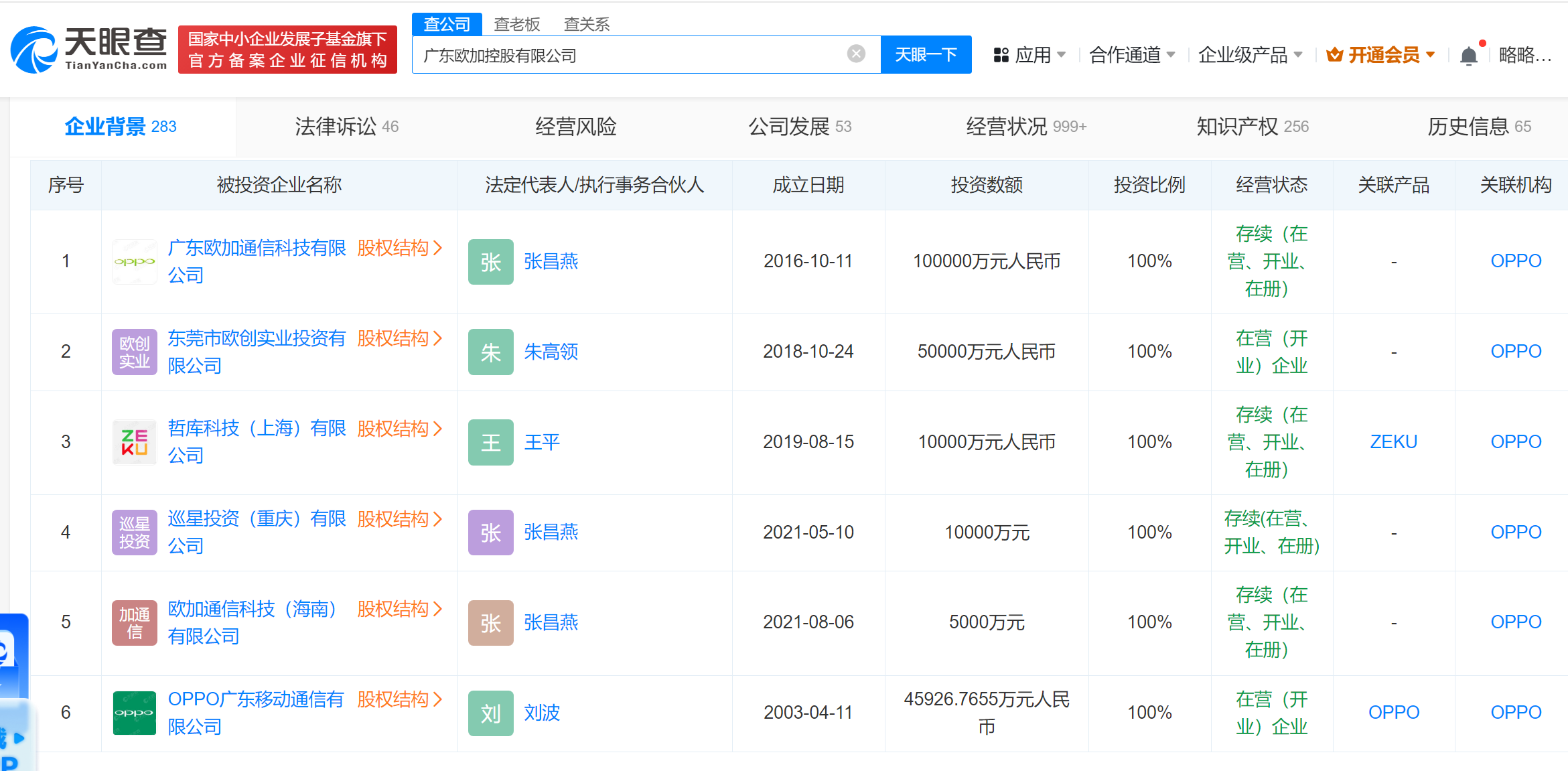Open 巡星投资（重庆）有限公司 link
The width and height of the screenshot is (1568, 771).
coord(257,532)
